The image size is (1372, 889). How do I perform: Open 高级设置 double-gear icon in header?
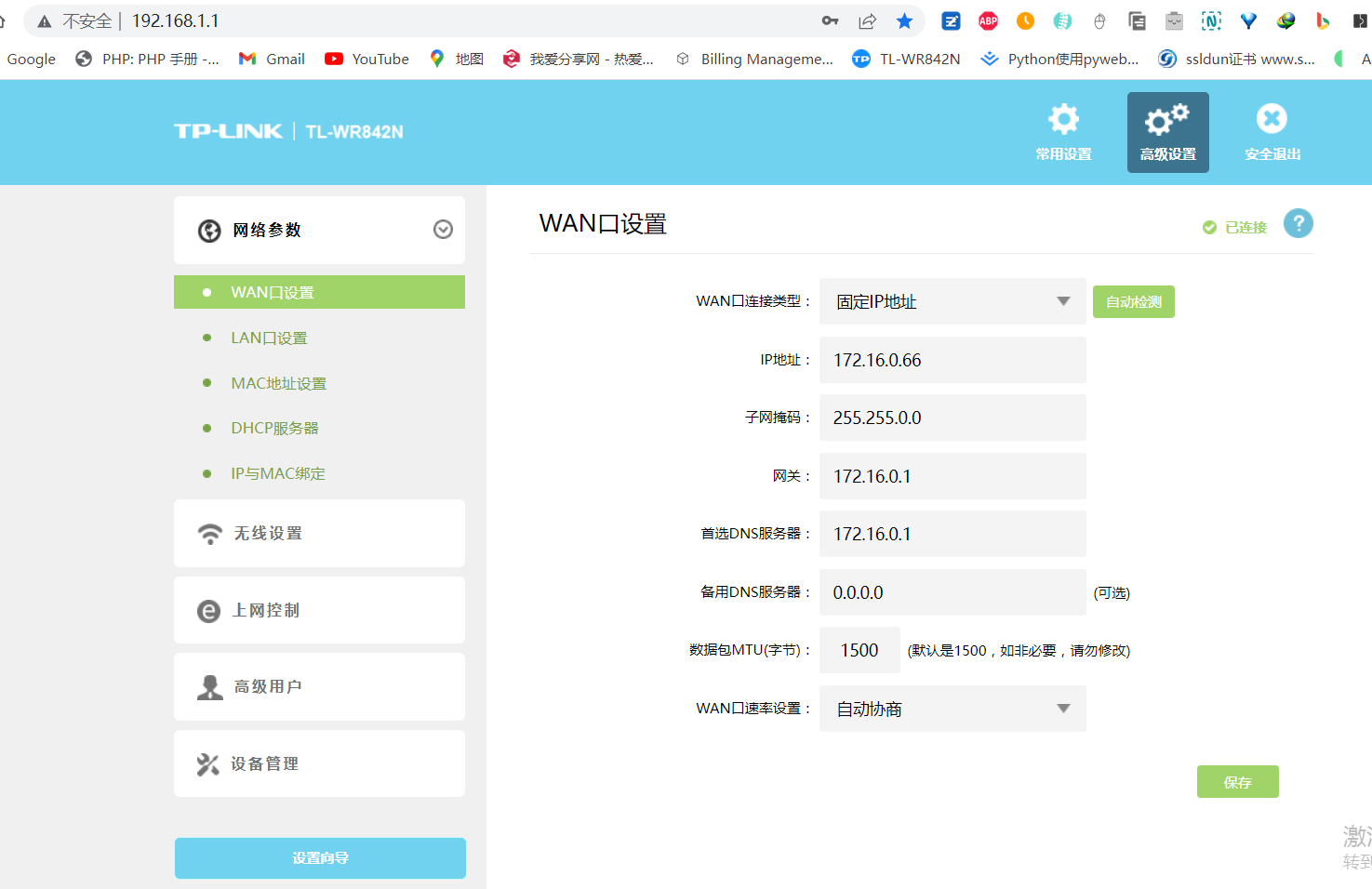coord(1167,119)
